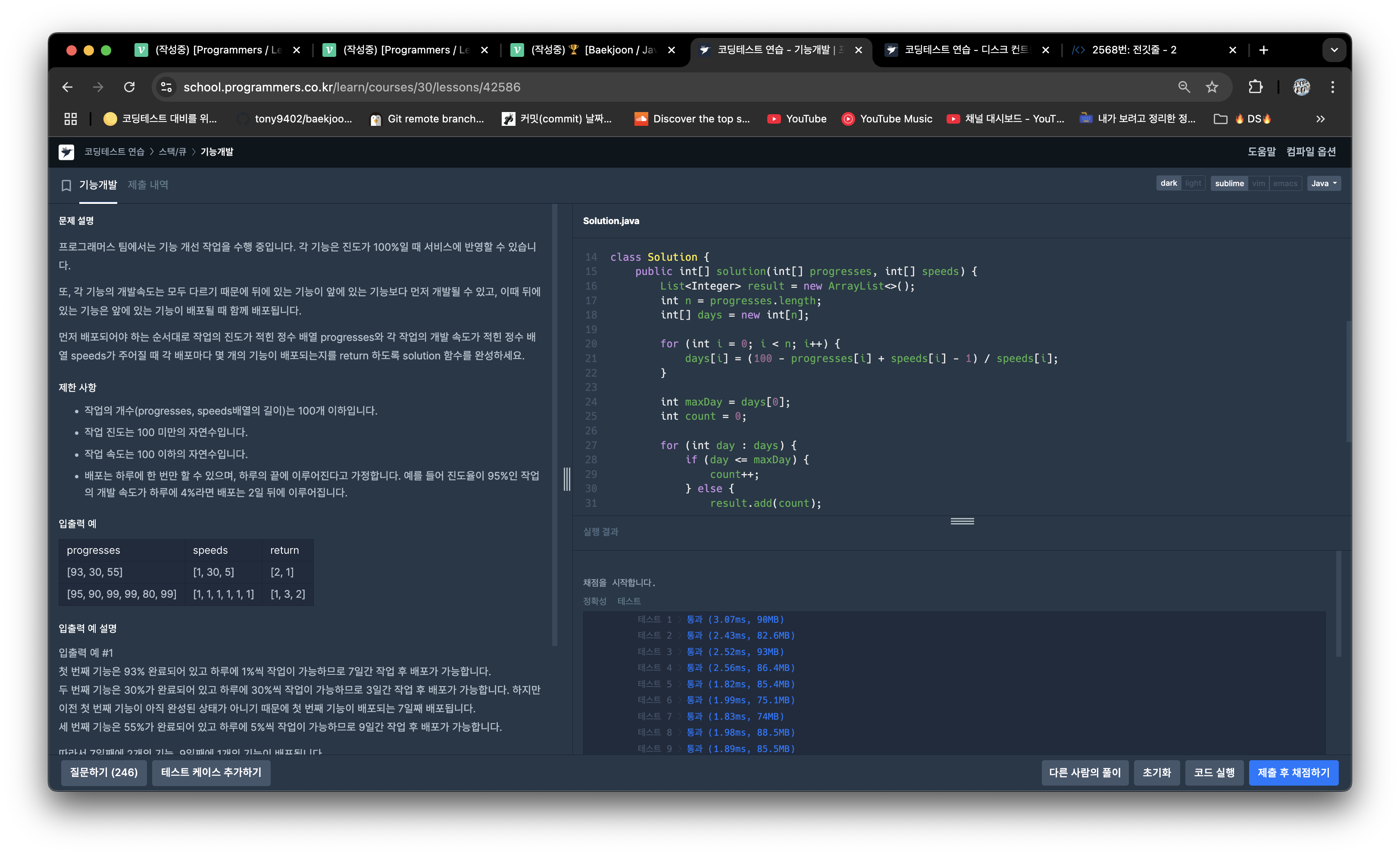The width and height of the screenshot is (1400, 855).
Task: Switch to the 제출 내역 tab
Action: click(148, 185)
